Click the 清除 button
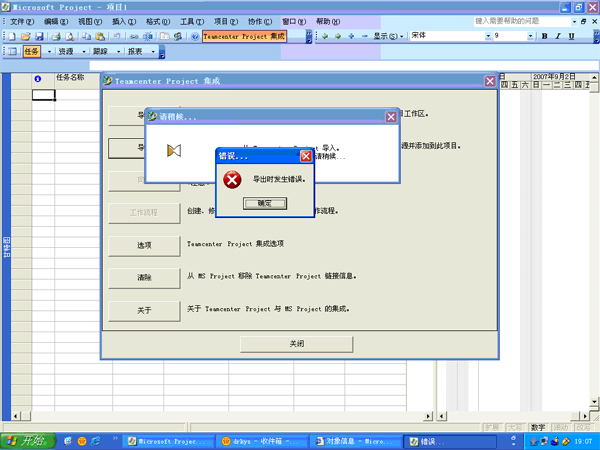The image size is (600, 450). point(144,278)
